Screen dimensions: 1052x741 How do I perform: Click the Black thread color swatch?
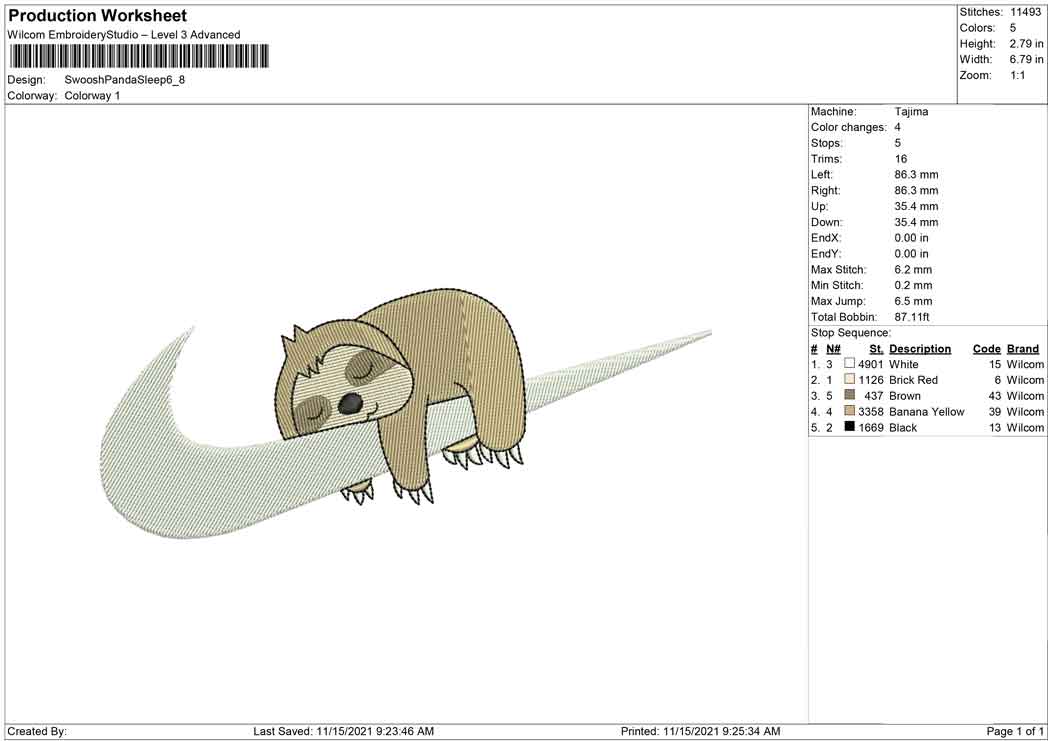tap(849, 427)
